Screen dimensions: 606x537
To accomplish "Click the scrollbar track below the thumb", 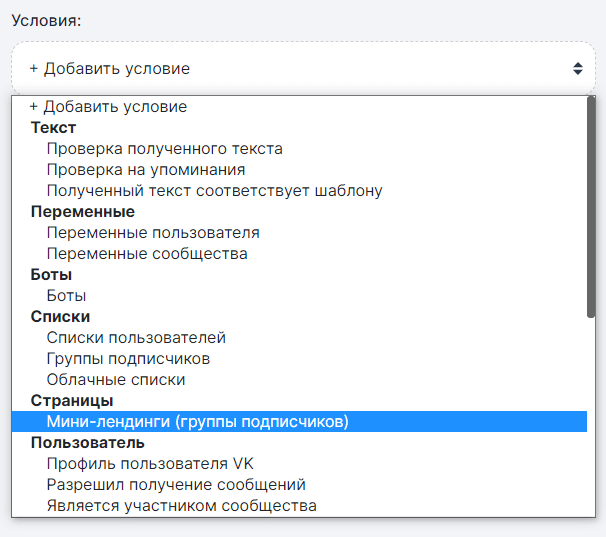I will point(591,420).
